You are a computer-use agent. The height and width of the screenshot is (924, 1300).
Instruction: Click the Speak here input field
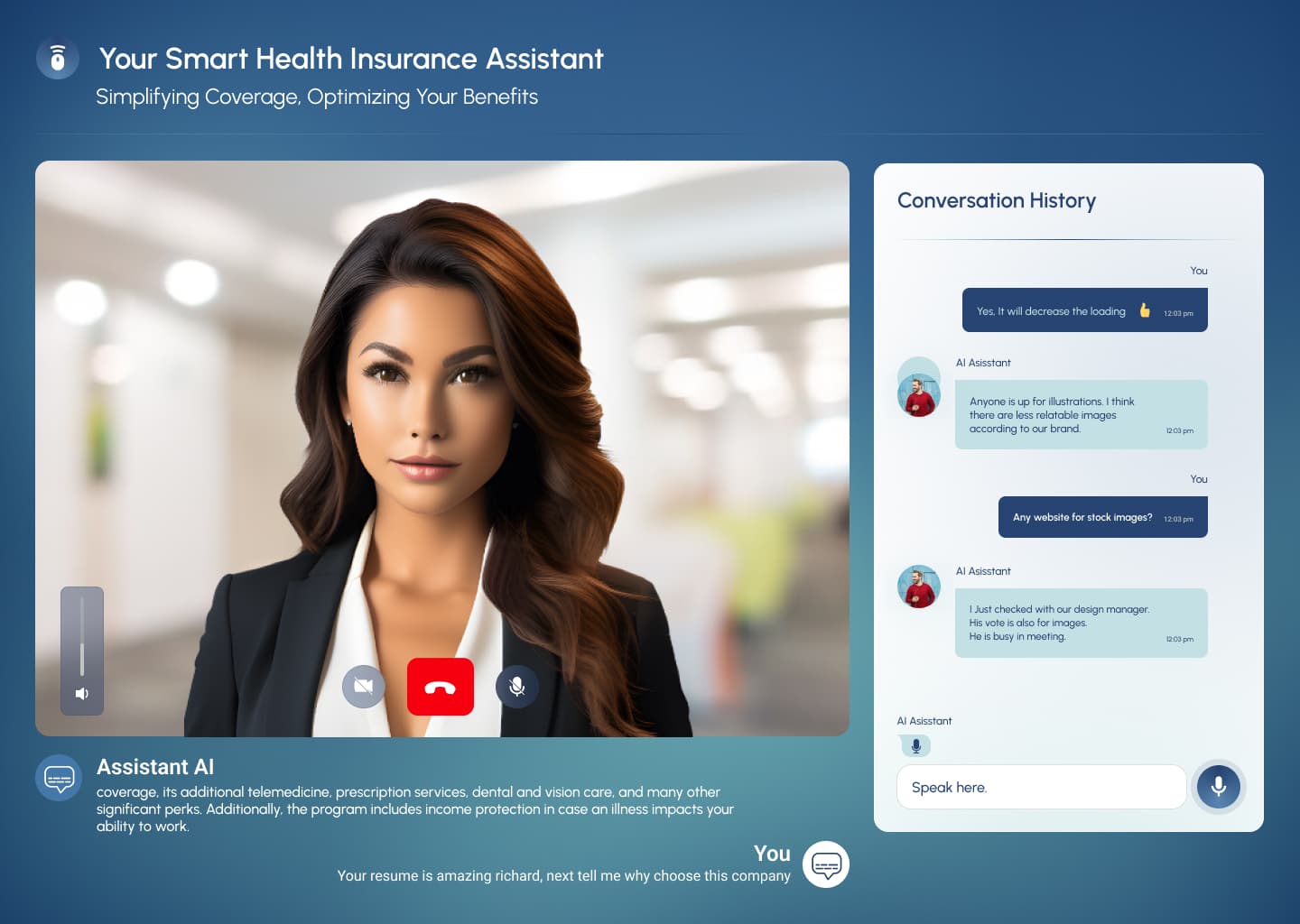click(x=1041, y=787)
